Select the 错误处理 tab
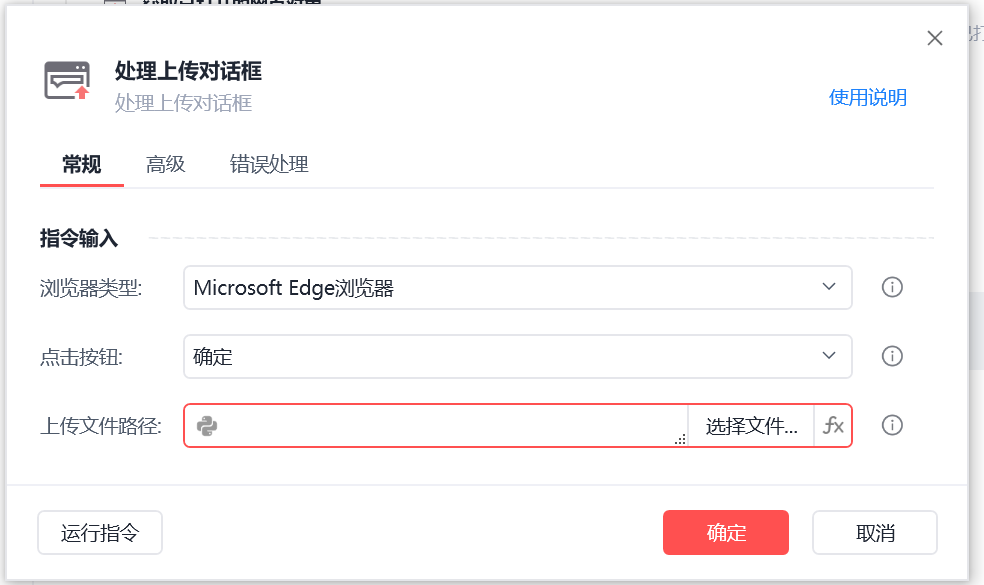This screenshot has width=984, height=585. (269, 165)
